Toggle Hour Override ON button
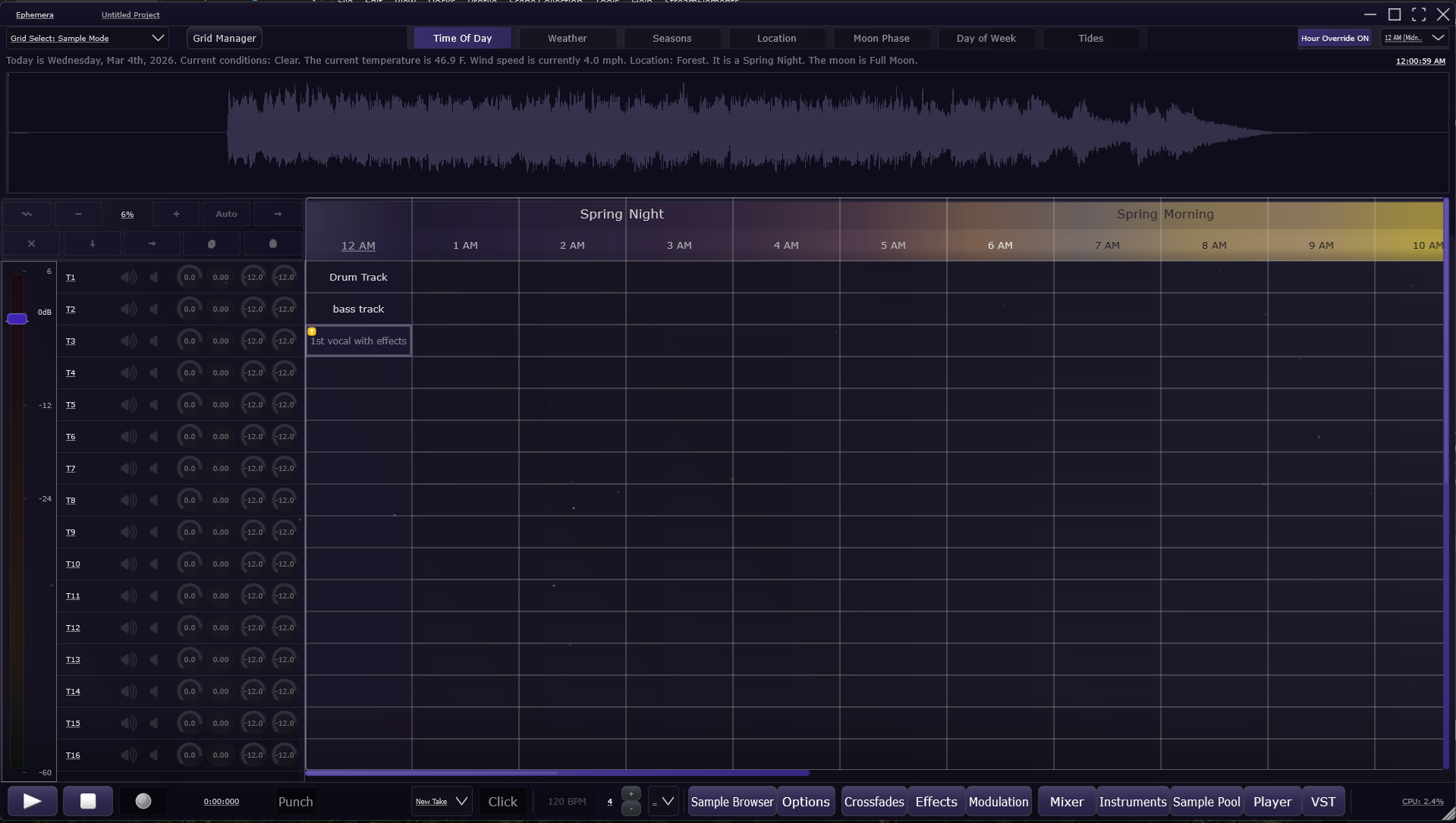 (1334, 38)
